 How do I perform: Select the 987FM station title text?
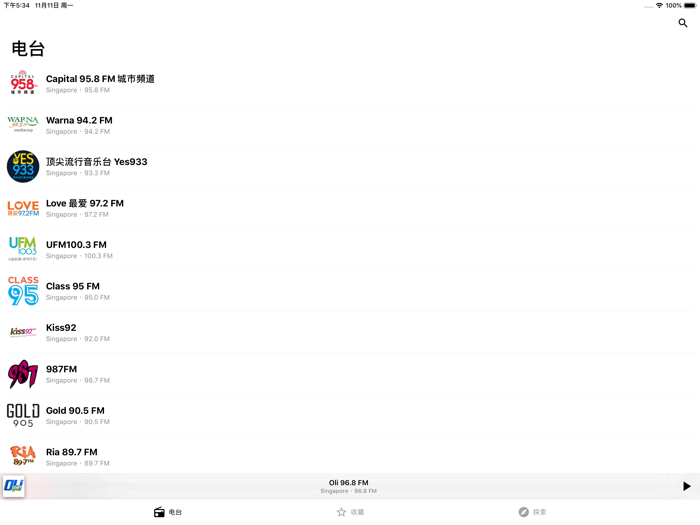(61, 369)
